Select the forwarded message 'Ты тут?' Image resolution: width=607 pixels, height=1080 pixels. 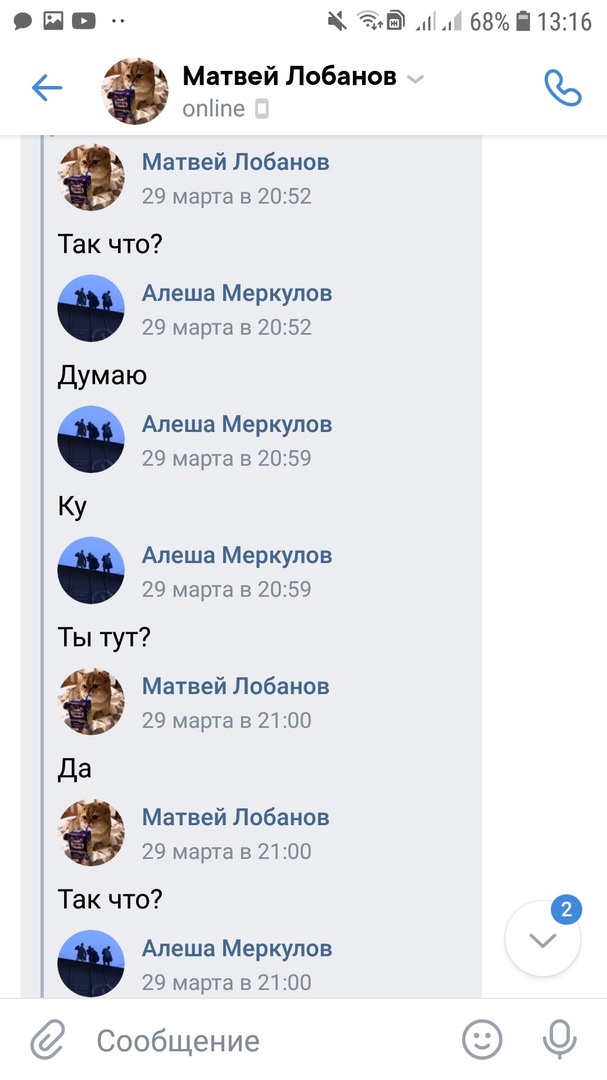[x=104, y=637]
